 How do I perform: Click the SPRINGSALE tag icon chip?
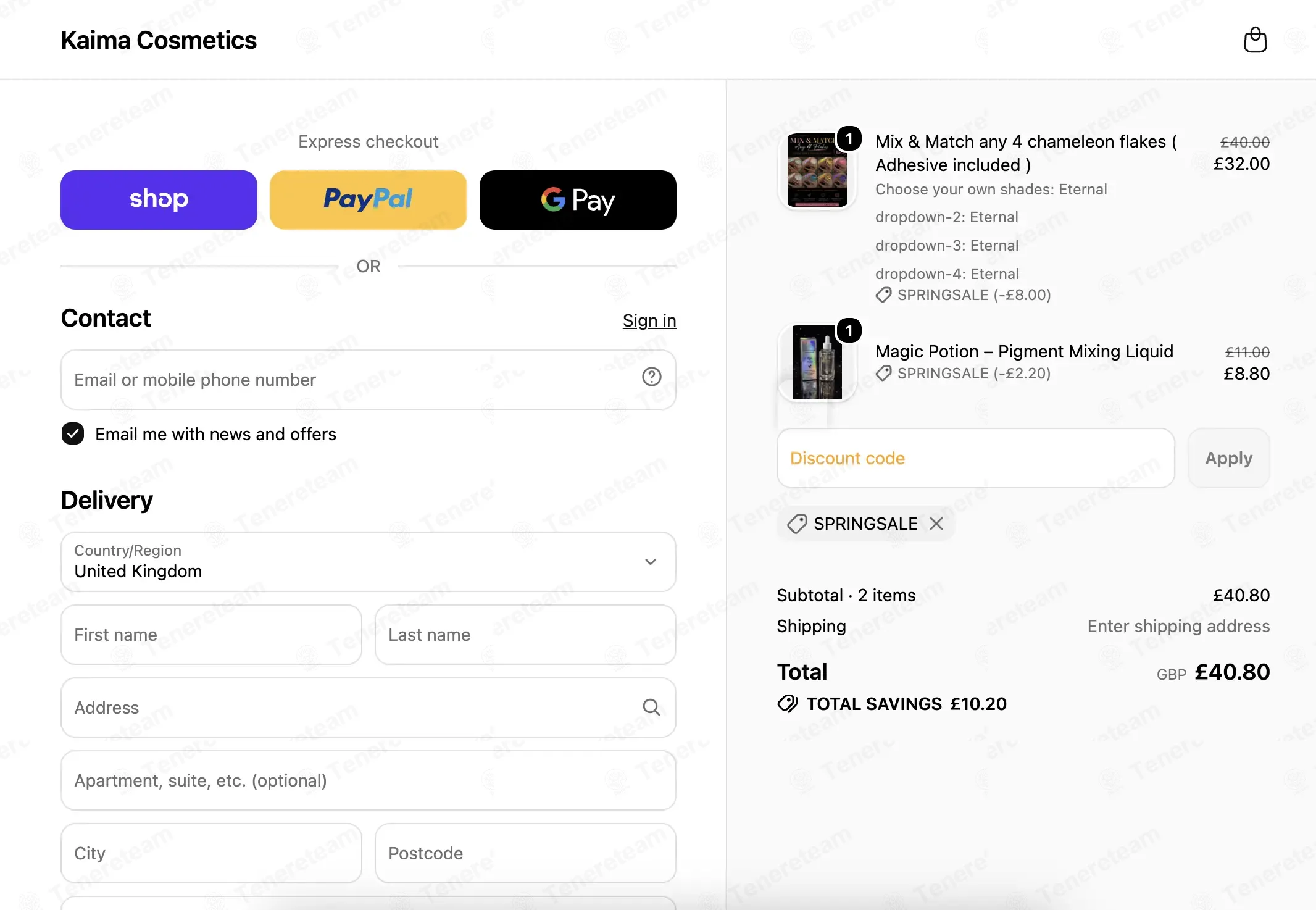(x=796, y=524)
